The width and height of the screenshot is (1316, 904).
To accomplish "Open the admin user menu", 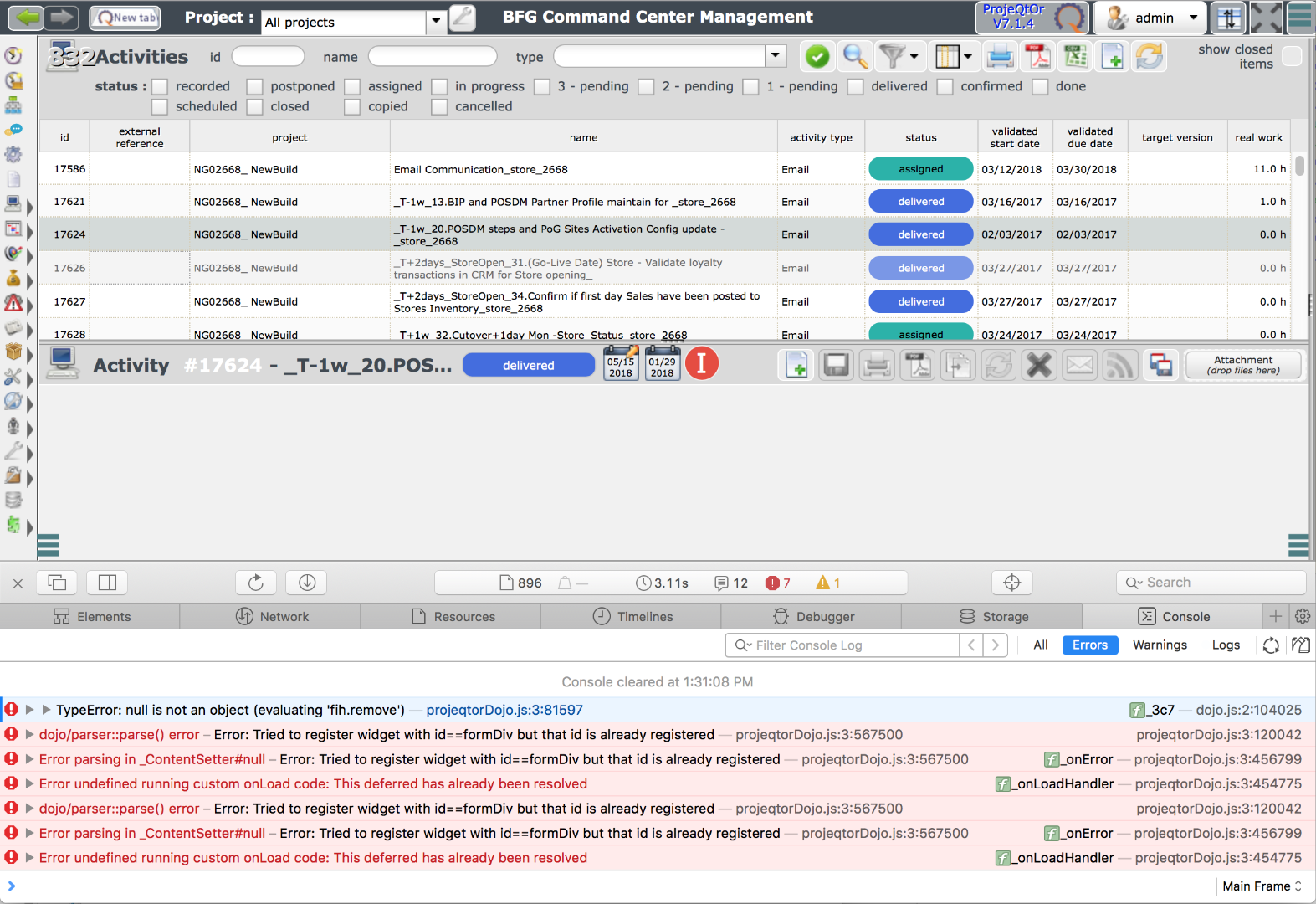I will [x=1193, y=18].
